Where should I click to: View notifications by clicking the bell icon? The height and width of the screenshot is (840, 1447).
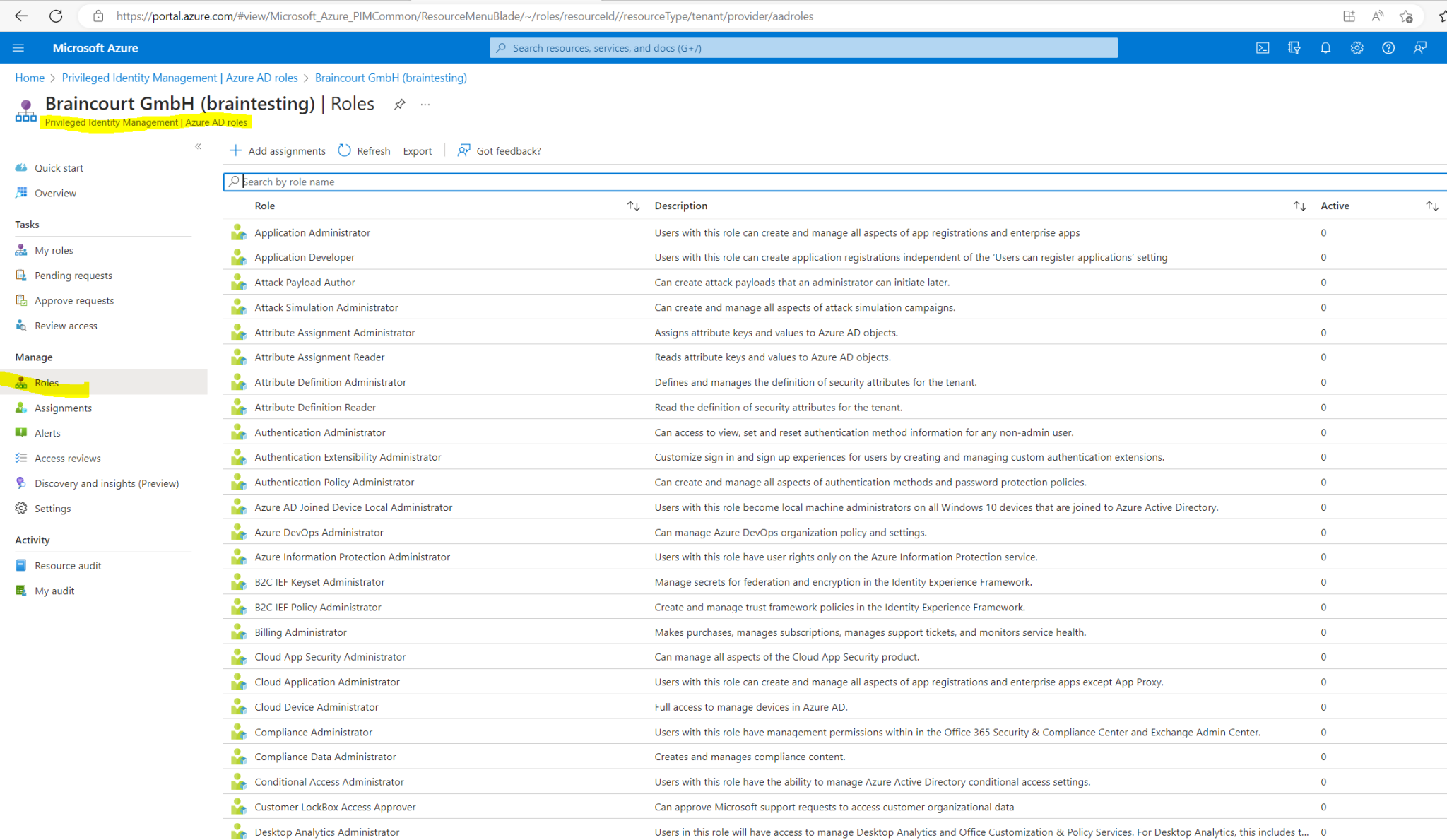click(1325, 47)
